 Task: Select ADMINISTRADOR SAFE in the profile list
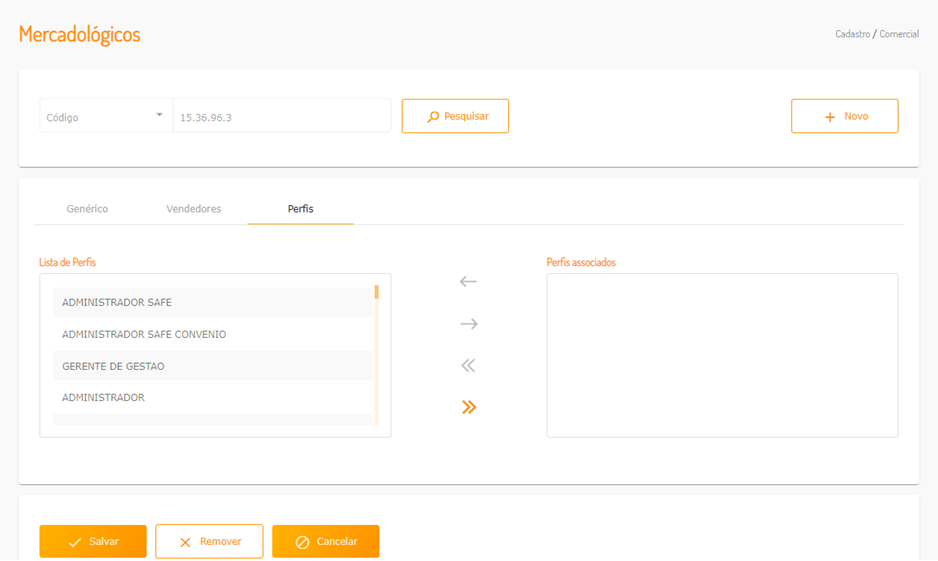pos(213,303)
